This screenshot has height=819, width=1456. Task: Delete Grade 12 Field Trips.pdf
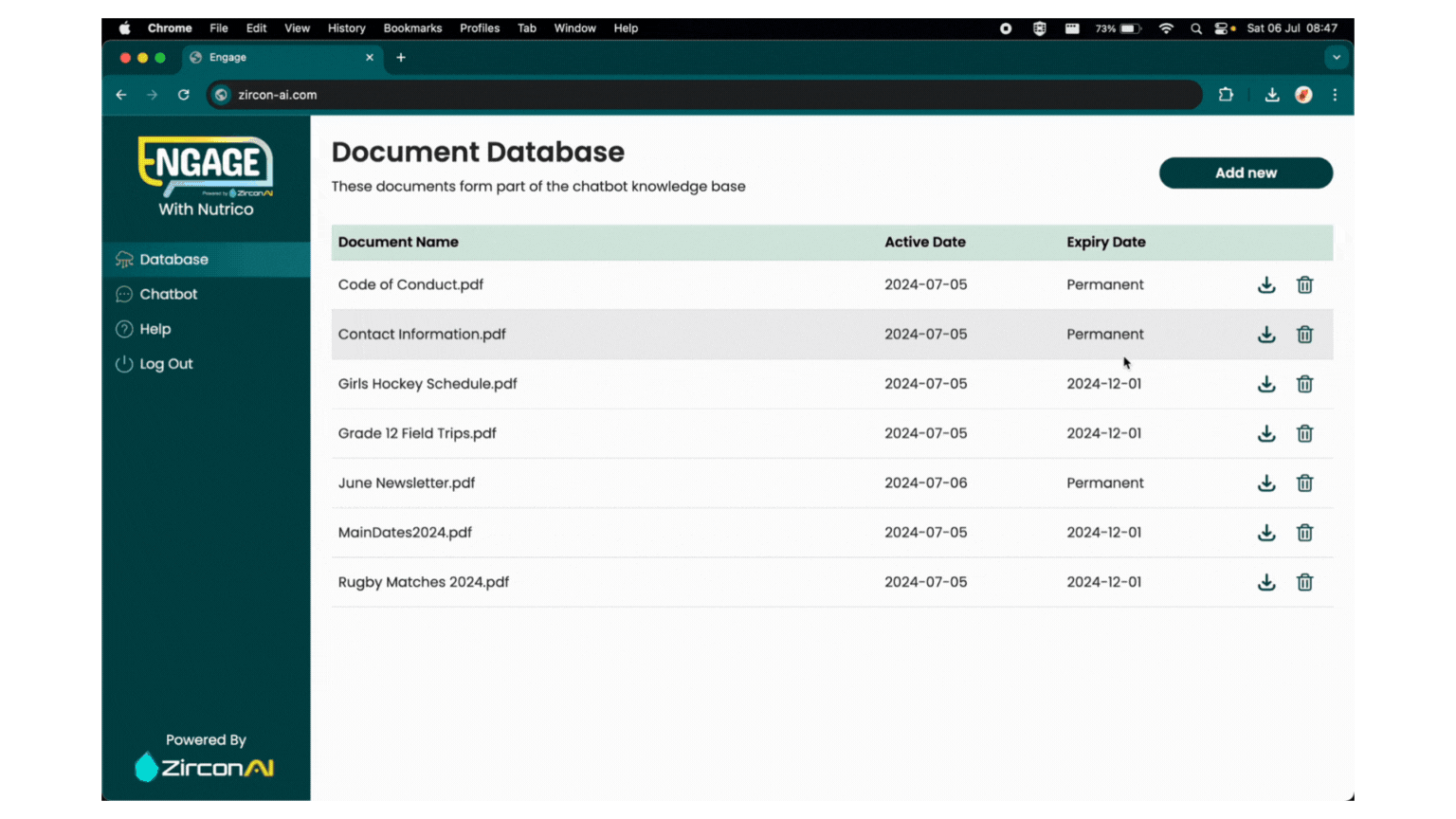point(1305,433)
